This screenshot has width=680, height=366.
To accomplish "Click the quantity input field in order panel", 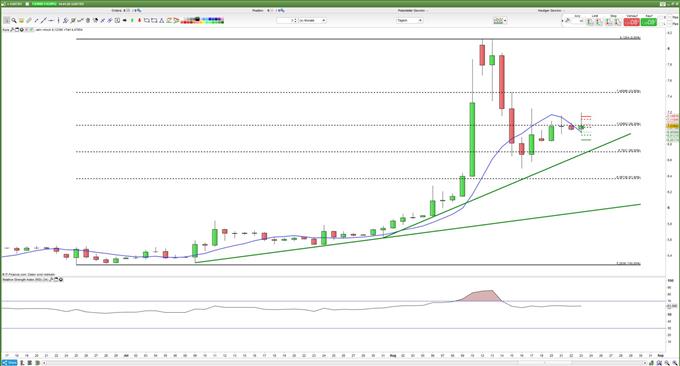I will (576, 21).
